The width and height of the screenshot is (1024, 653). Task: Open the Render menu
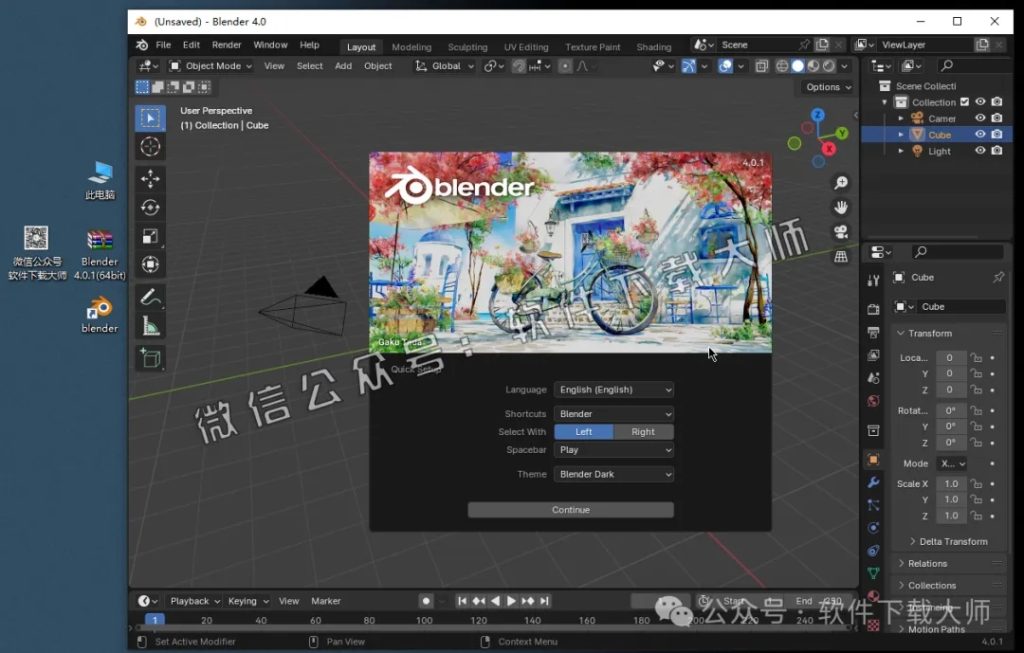226,44
